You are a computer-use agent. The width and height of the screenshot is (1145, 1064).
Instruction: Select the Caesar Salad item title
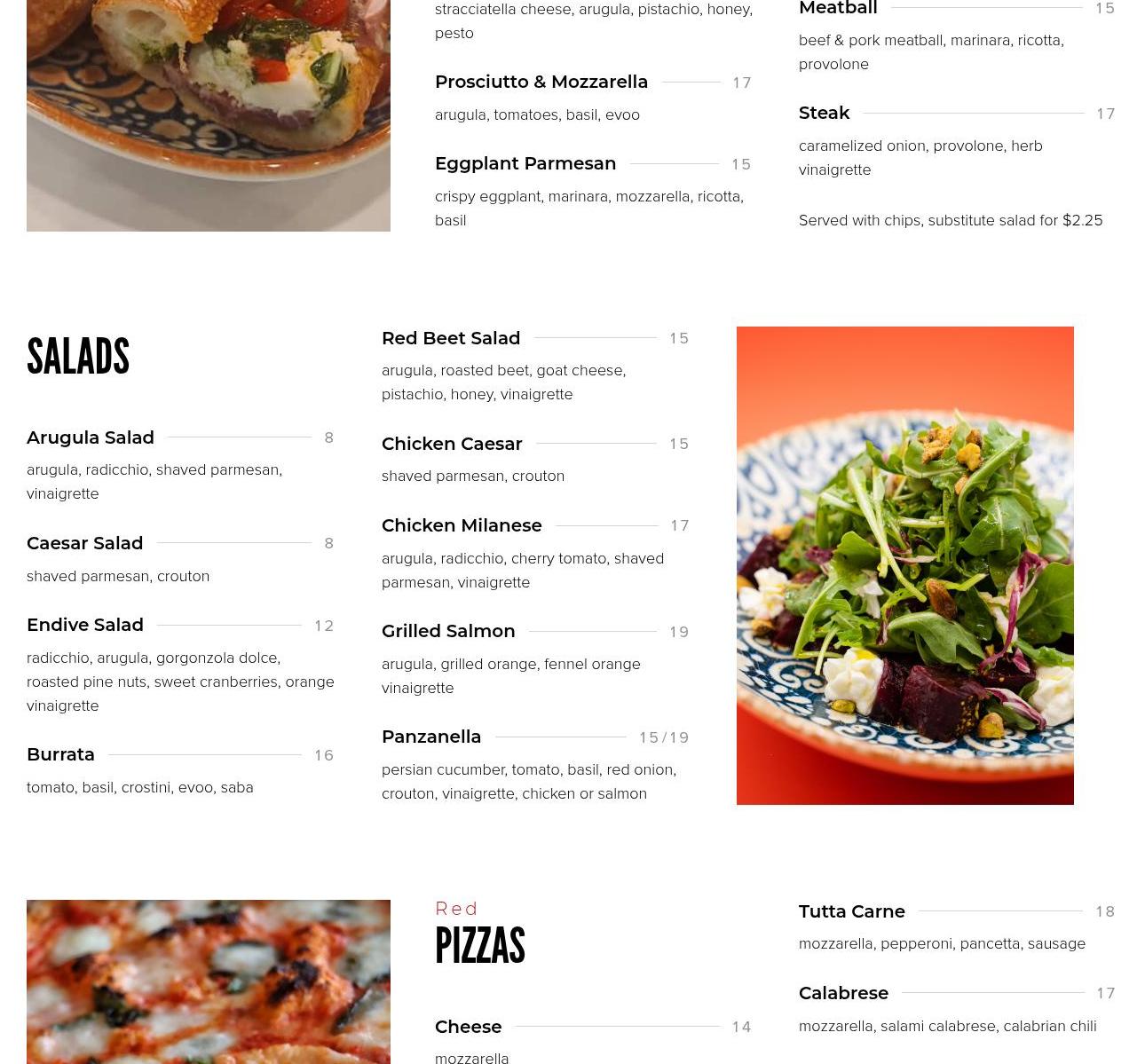84,543
